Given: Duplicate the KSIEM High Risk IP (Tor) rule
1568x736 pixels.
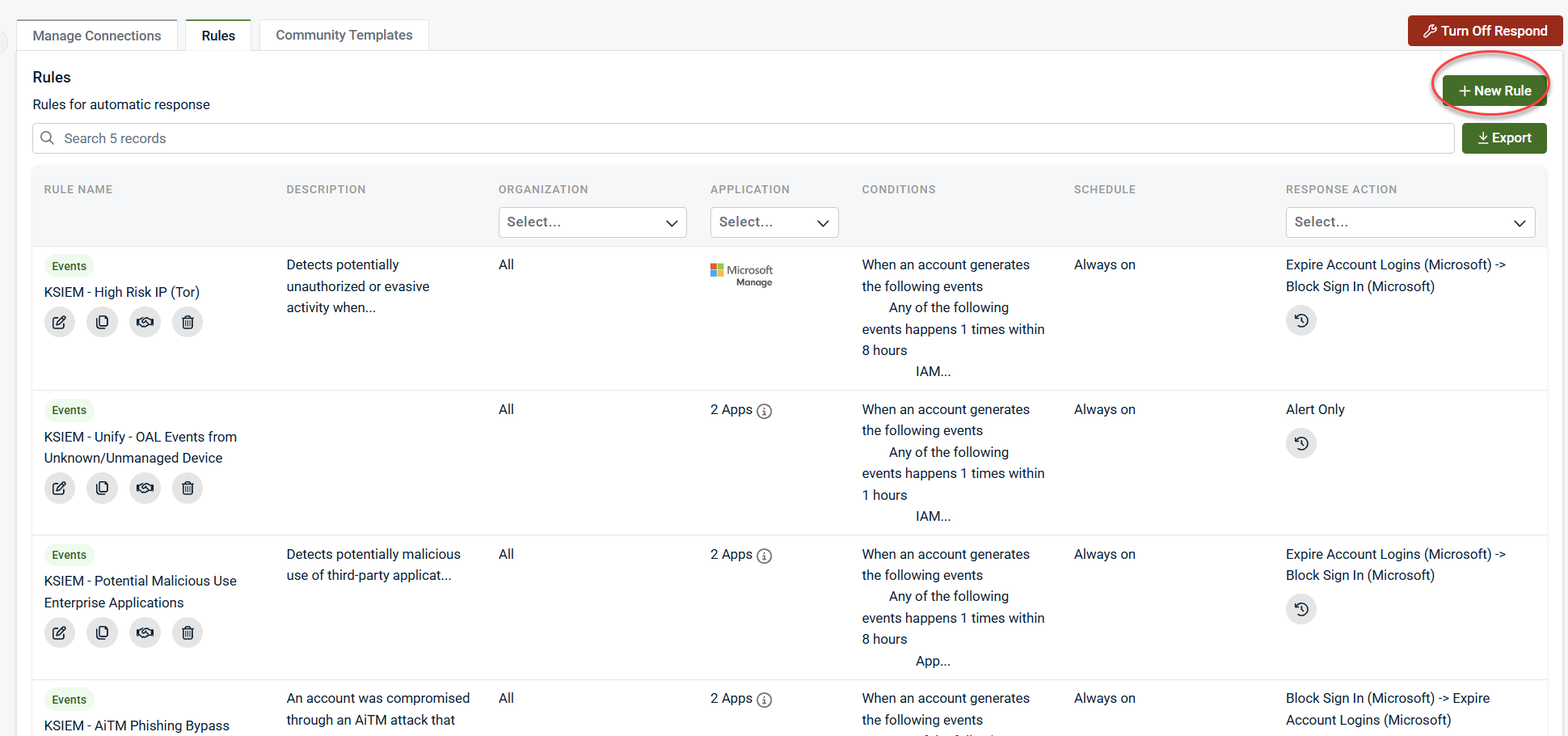Looking at the screenshot, I should 102,322.
